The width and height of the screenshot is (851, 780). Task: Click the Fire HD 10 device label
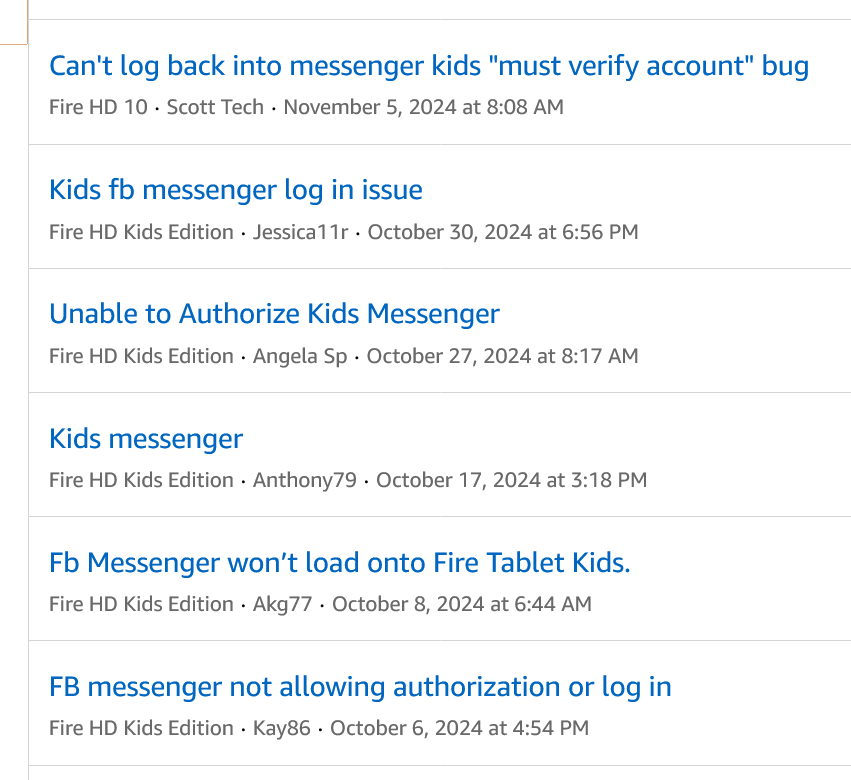(98, 106)
